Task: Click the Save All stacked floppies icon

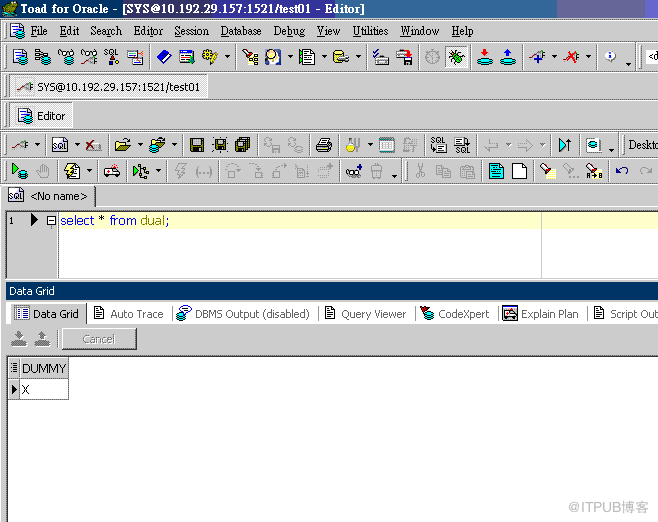Action: (242, 145)
